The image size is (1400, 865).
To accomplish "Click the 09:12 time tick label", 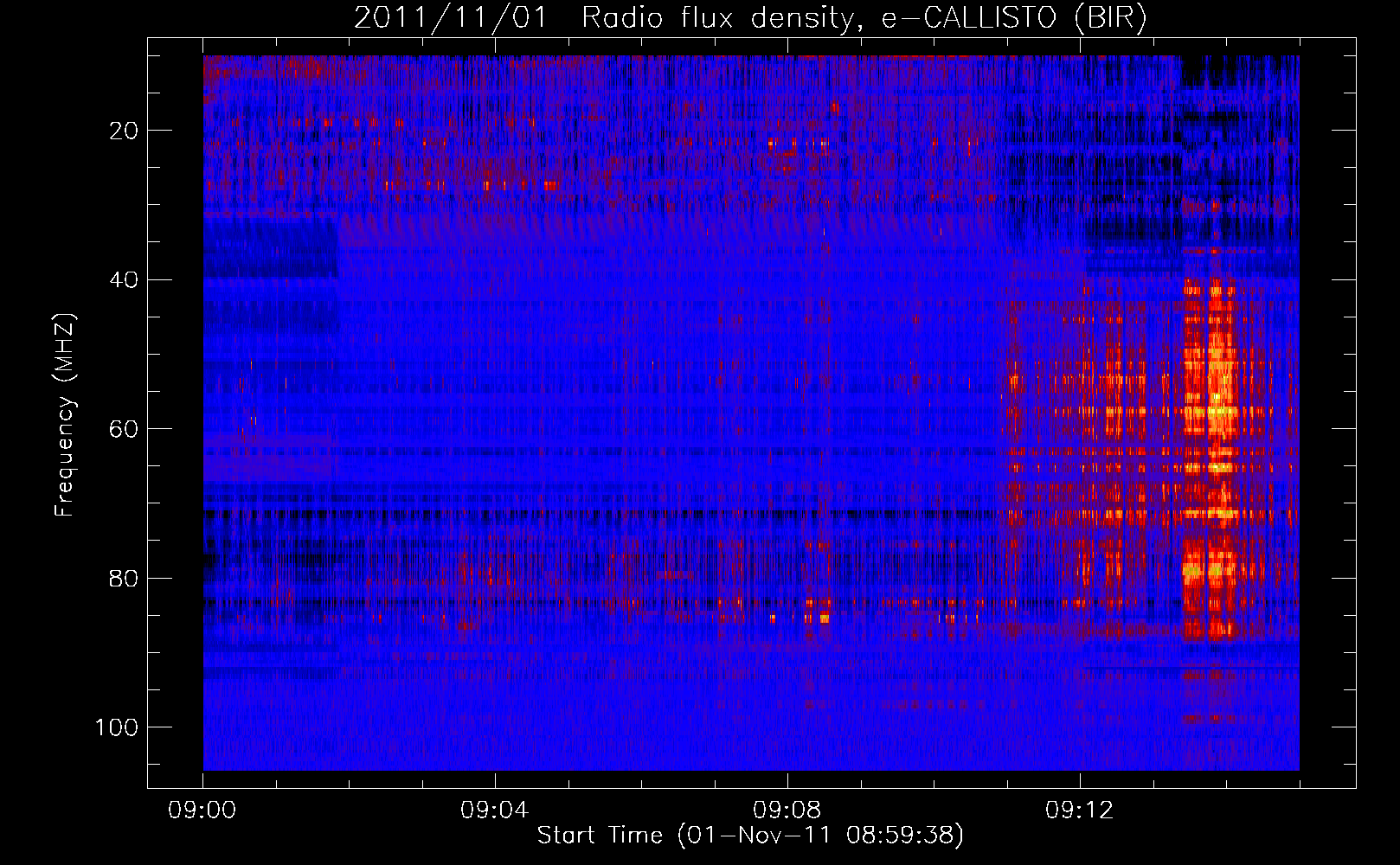I will [1080, 811].
